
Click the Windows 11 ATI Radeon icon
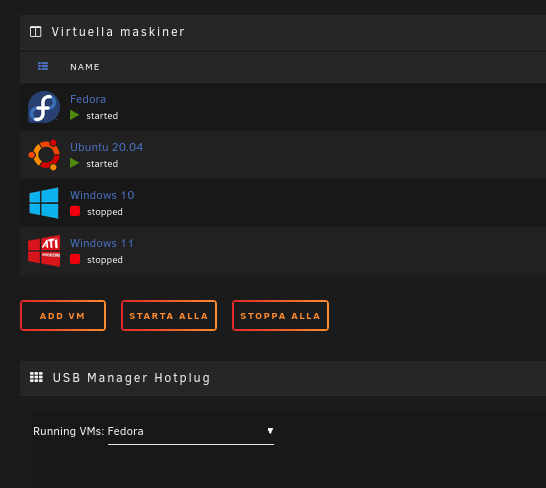tap(44, 251)
